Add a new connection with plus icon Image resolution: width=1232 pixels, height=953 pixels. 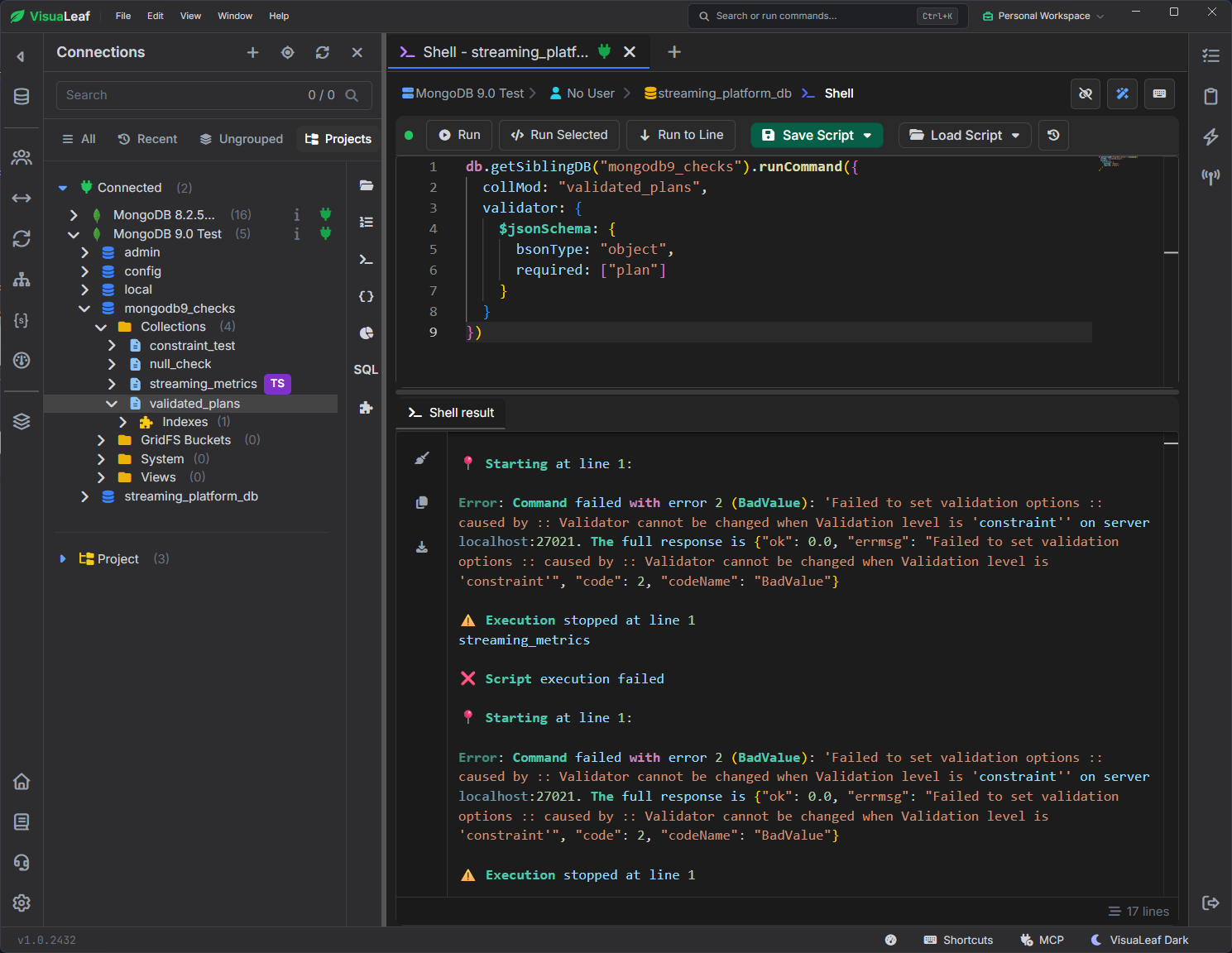click(253, 53)
